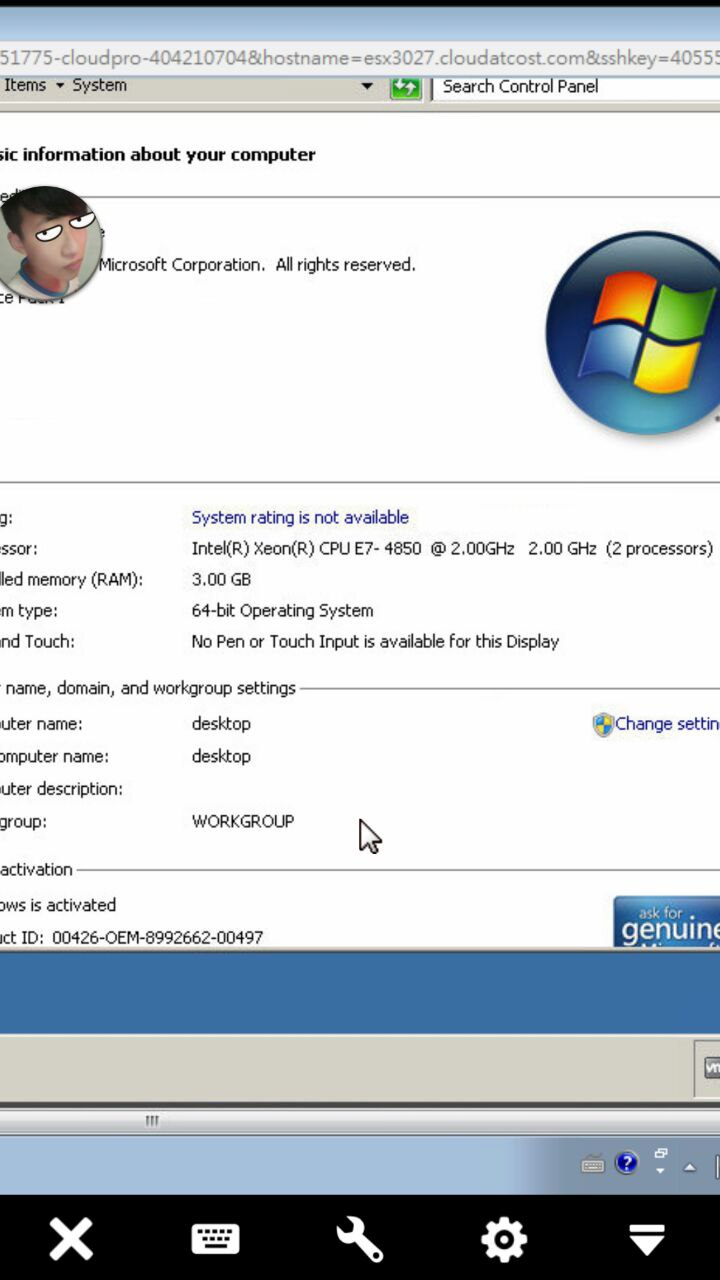The width and height of the screenshot is (720, 1280).
Task: Select the WORKGROUP value
Action: pos(243,821)
